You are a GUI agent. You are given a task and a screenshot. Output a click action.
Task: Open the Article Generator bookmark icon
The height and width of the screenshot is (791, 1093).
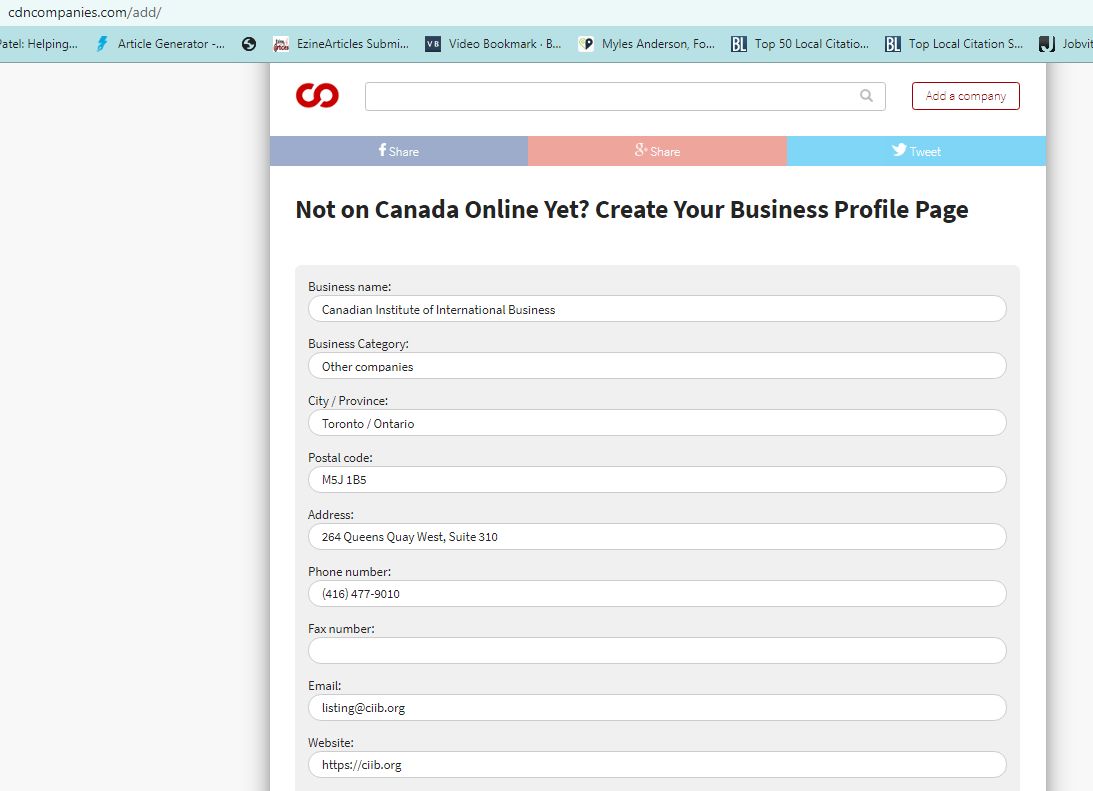click(102, 44)
